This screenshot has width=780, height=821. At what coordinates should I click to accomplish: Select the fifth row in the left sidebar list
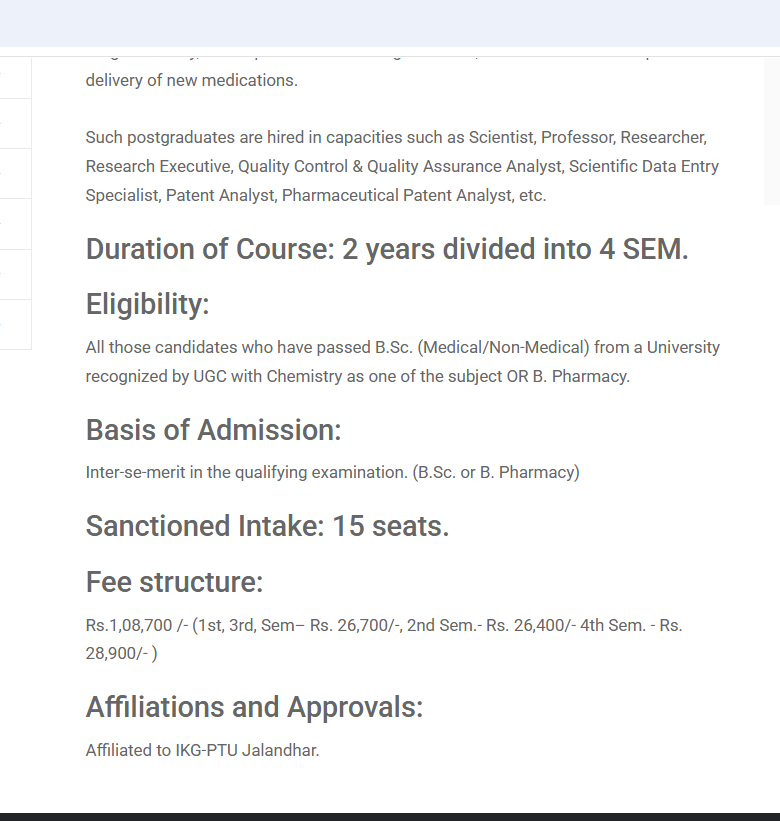point(15,274)
